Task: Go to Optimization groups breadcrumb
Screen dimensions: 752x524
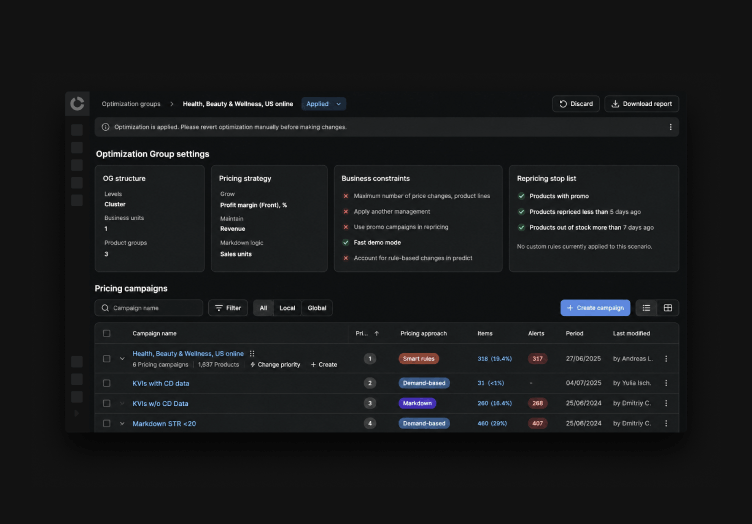Action: [x=131, y=104]
